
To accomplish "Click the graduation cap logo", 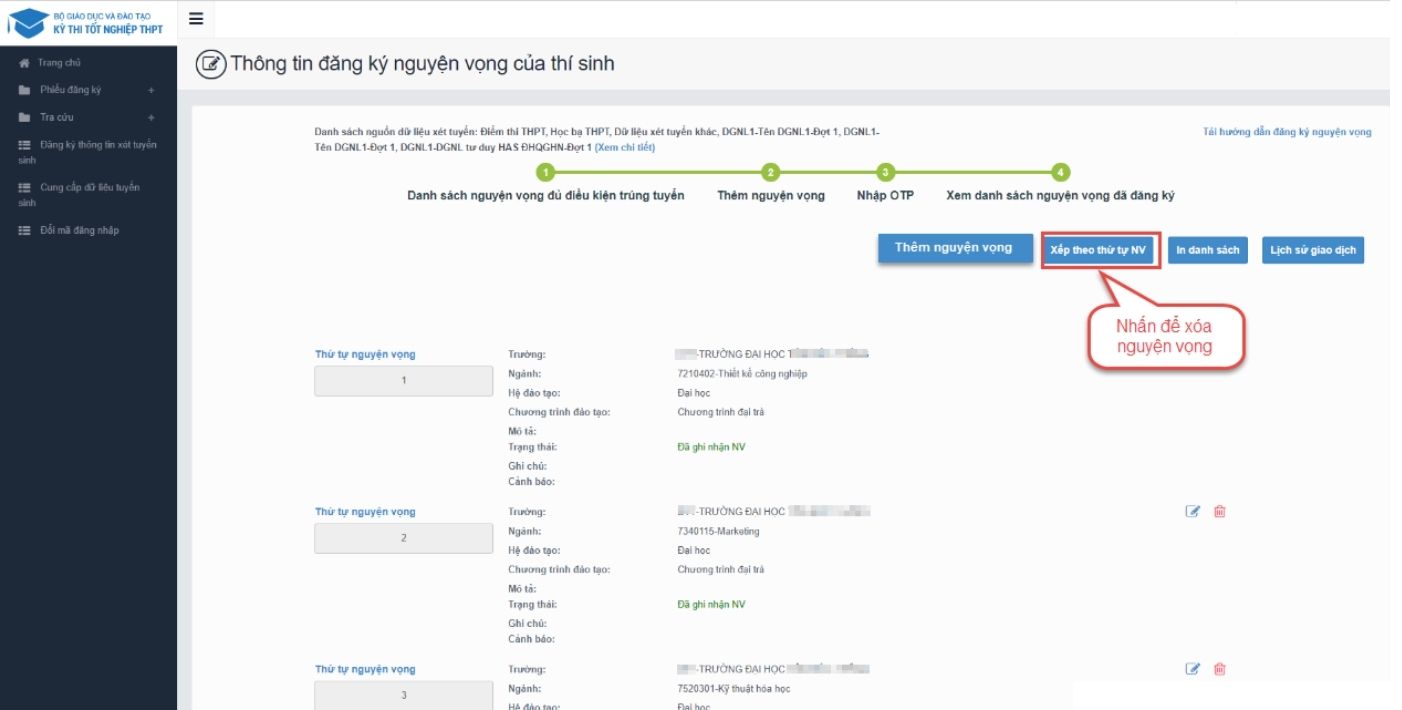I will [x=27, y=23].
